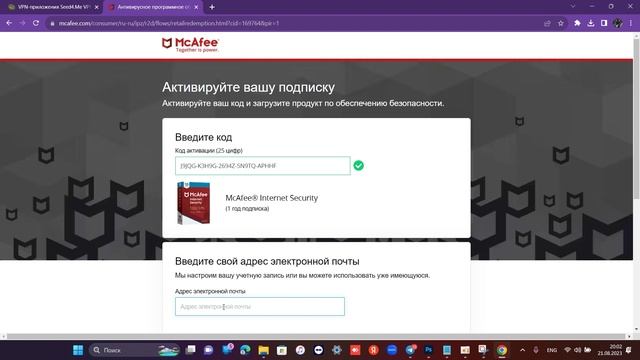Open the Windows Start menu

coord(78,350)
